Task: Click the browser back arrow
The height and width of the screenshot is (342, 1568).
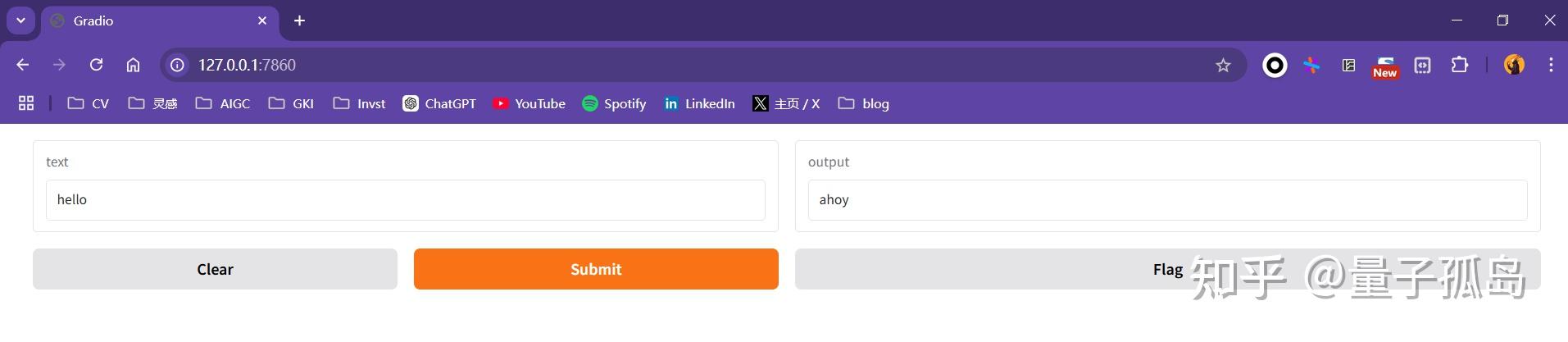Action: [x=23, y=65]
